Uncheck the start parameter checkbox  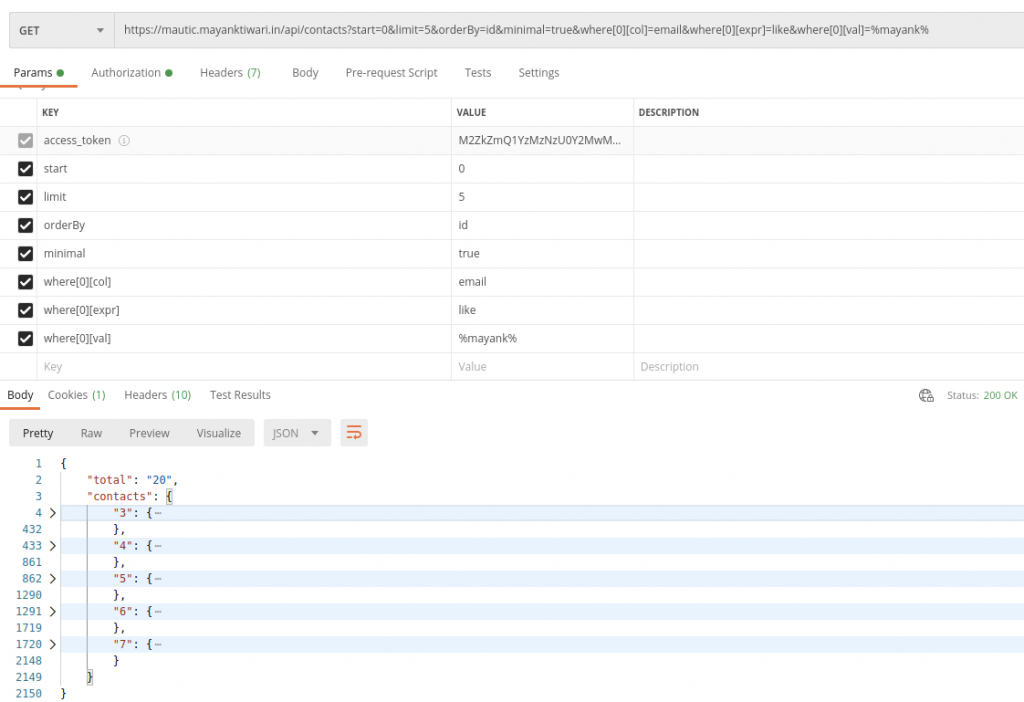coord(25,168)
